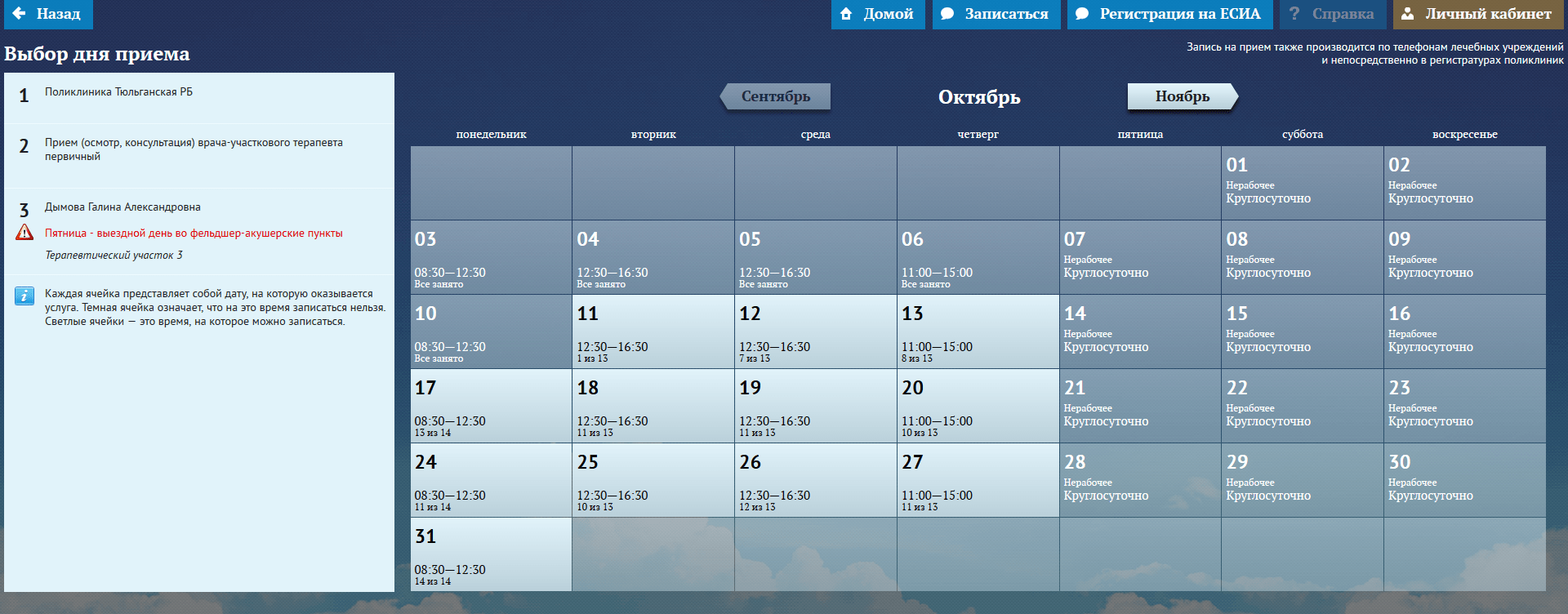Pick date 17 with 13 из 14 free
Screen dimensions: 1568x614
coord(491,406)
